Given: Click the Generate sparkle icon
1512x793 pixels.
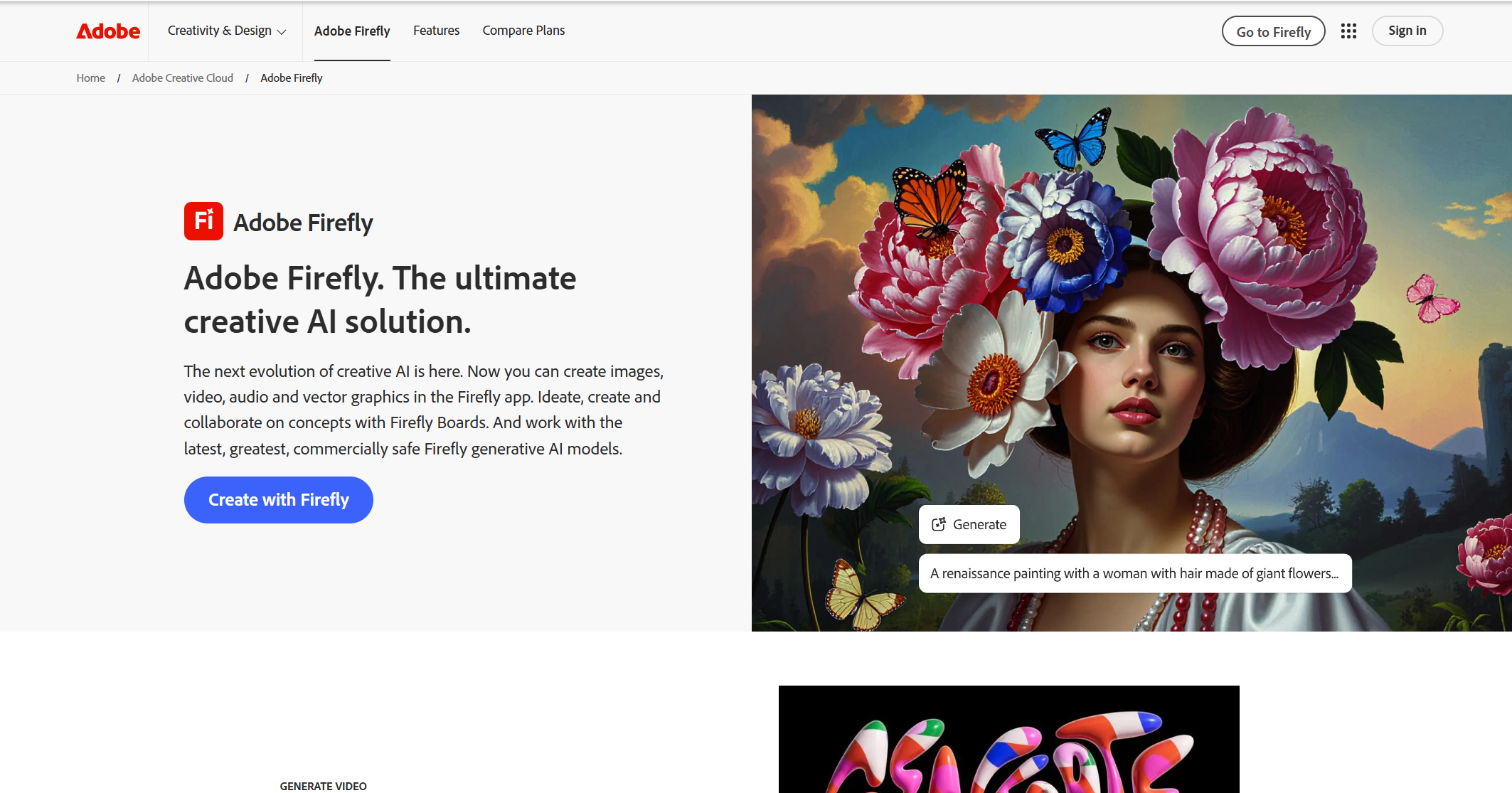Looking at the screenshot, I should [x=939, y=524].
